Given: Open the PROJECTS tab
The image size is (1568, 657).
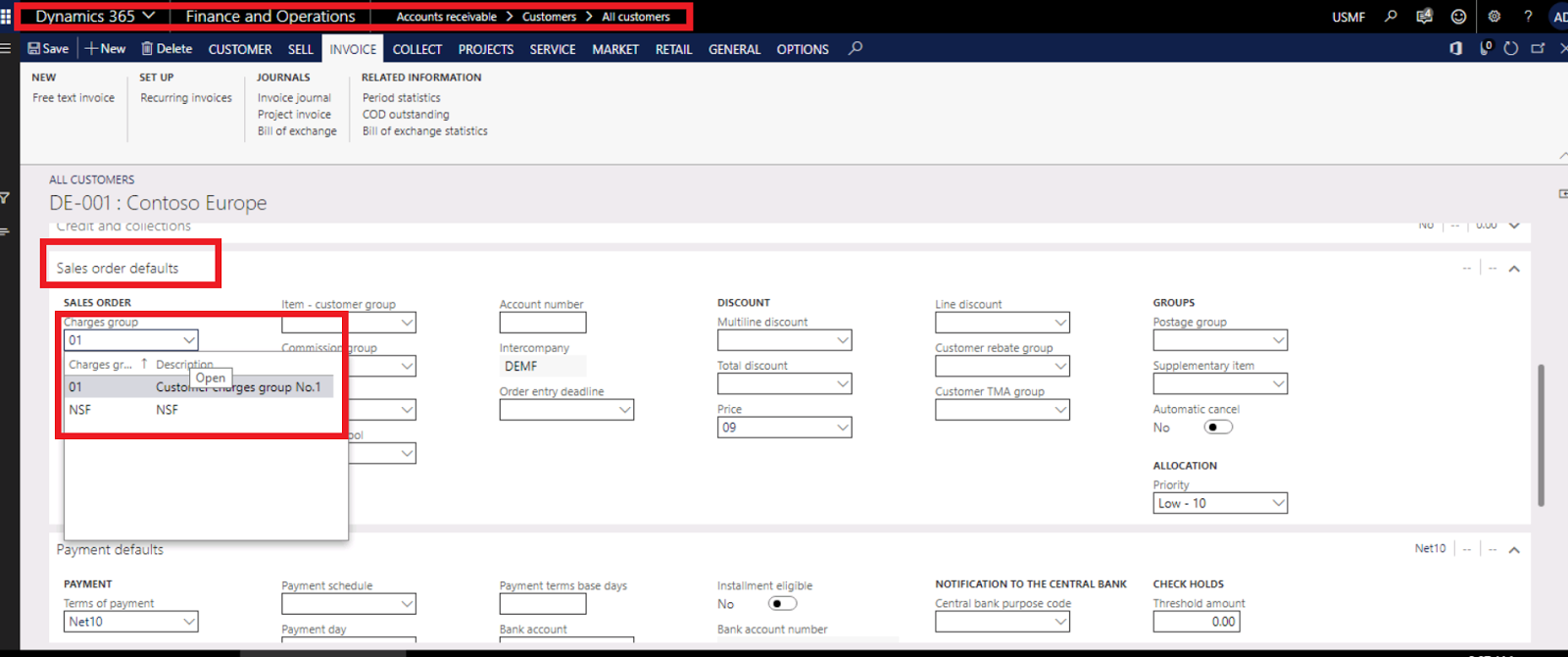Looking at the screenshot, I should tap(486, 49).
